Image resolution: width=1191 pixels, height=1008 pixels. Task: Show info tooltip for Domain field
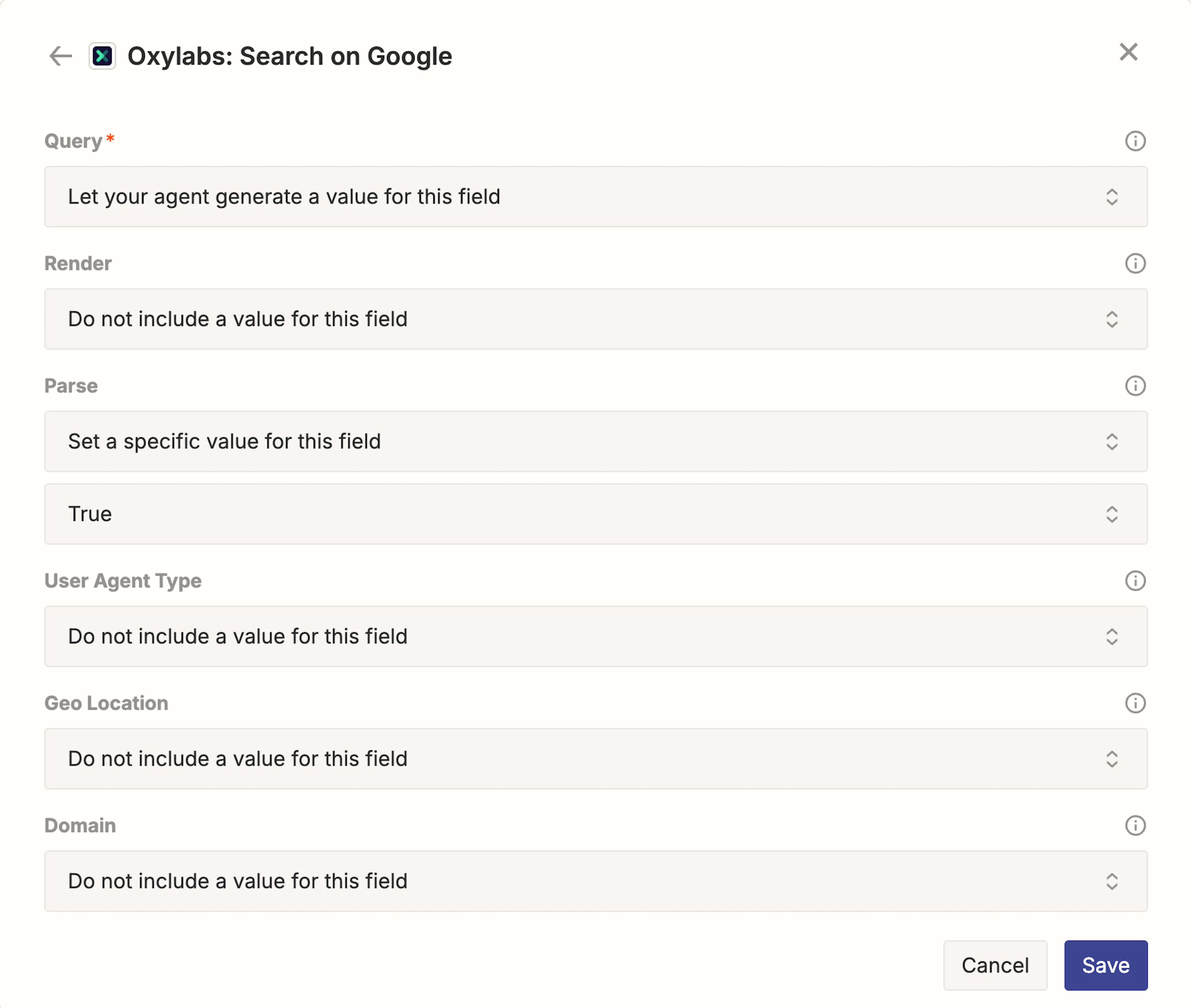tap(1135, 825)
